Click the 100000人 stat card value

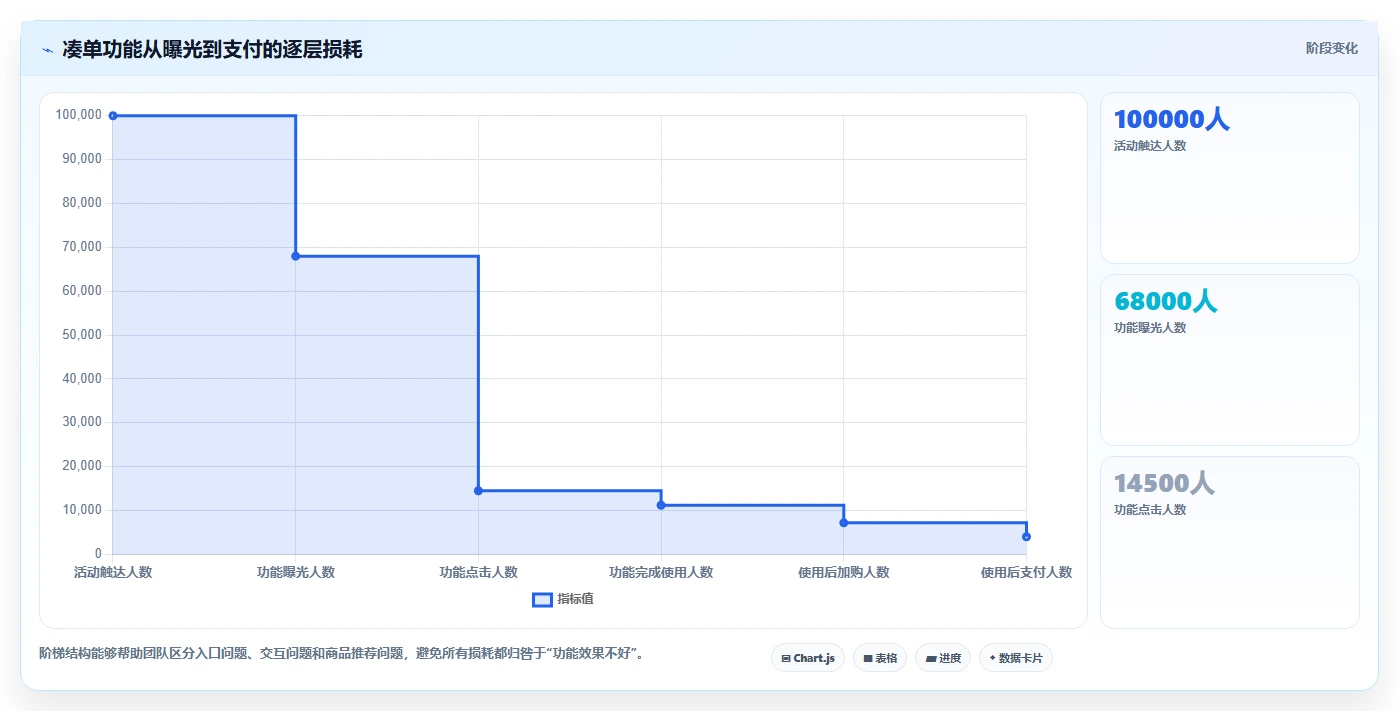point(1171,119)
